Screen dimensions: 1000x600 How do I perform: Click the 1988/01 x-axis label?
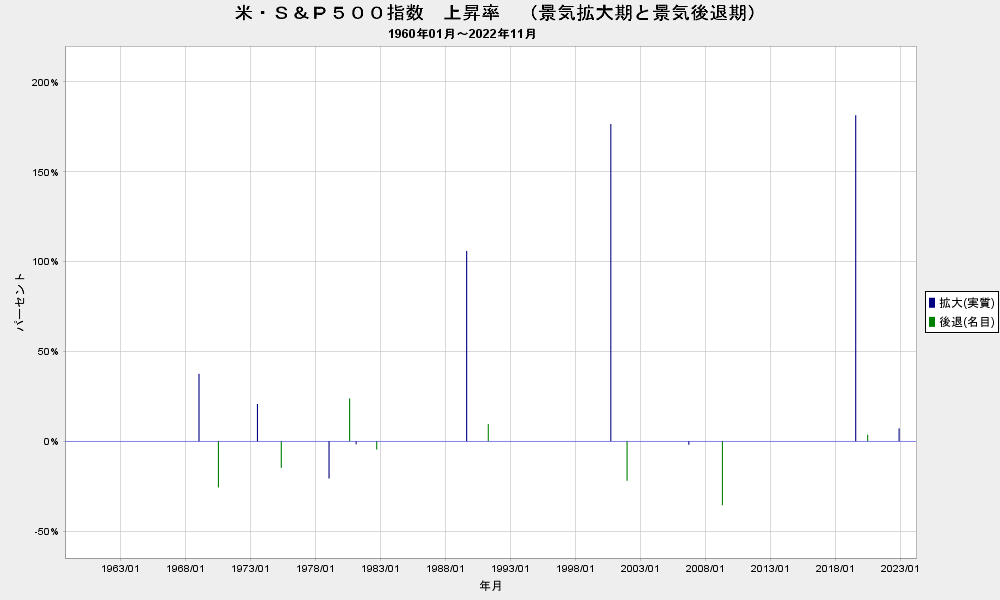coord(445,568)
